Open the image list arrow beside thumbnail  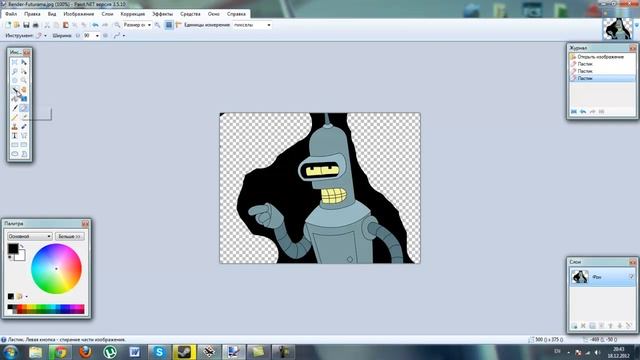point(637,25)
